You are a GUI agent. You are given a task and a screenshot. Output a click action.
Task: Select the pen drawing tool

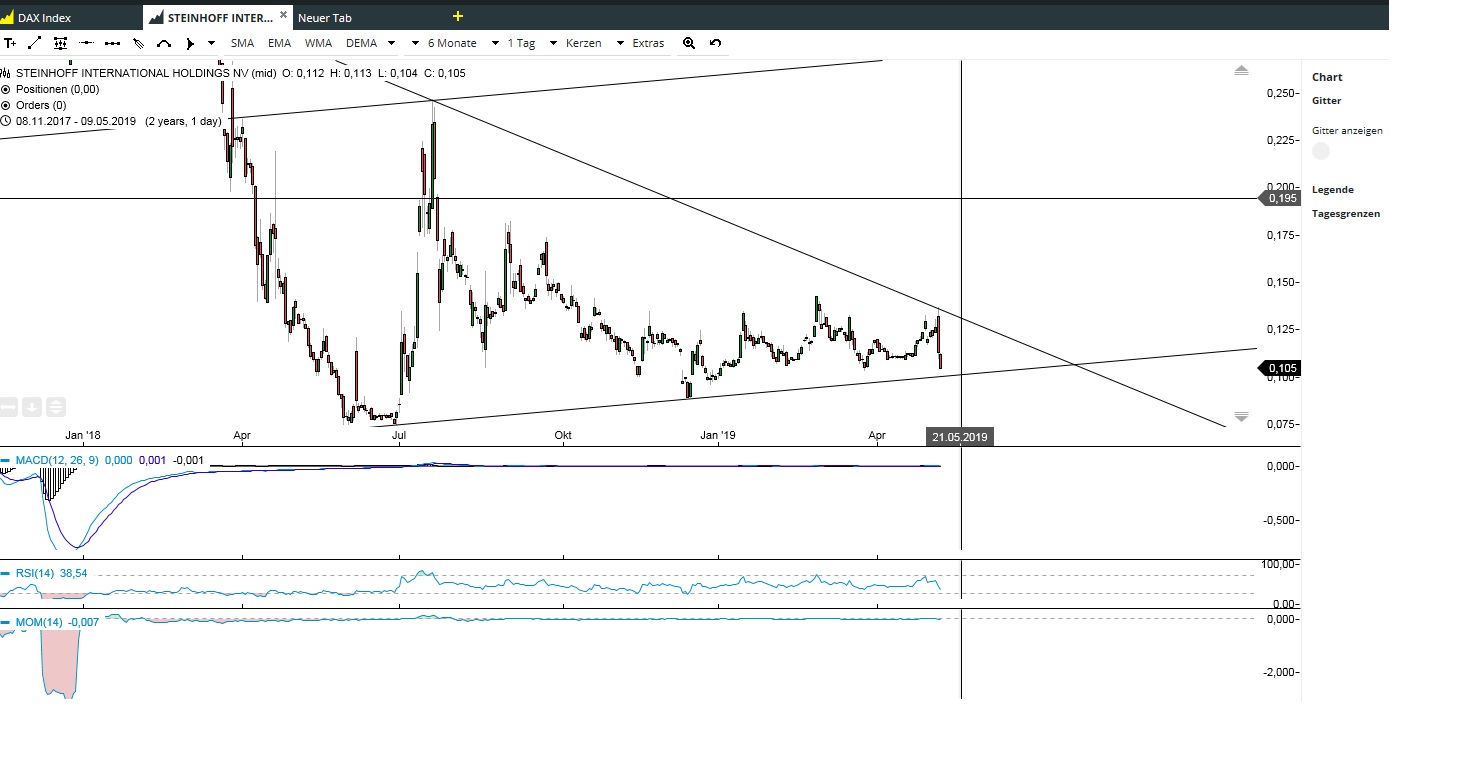pos(137,43)
